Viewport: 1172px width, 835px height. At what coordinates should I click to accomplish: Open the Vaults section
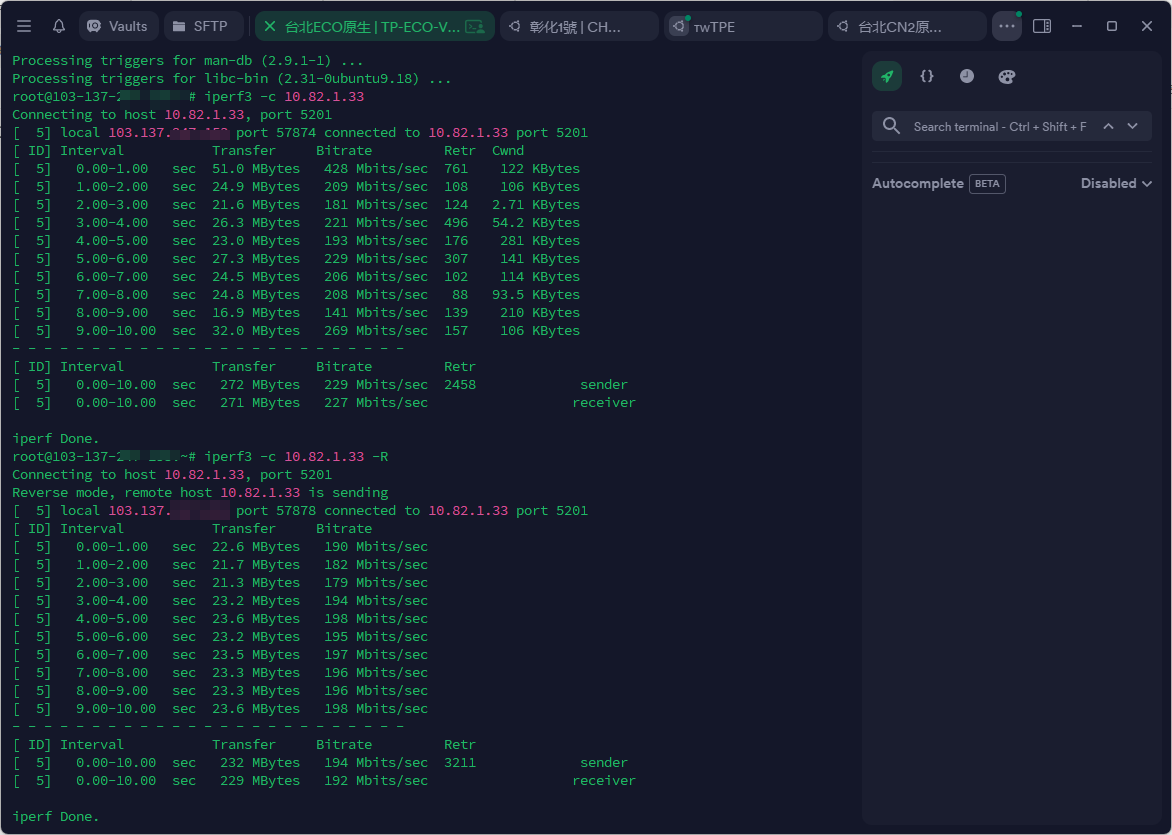pos(118,26)
